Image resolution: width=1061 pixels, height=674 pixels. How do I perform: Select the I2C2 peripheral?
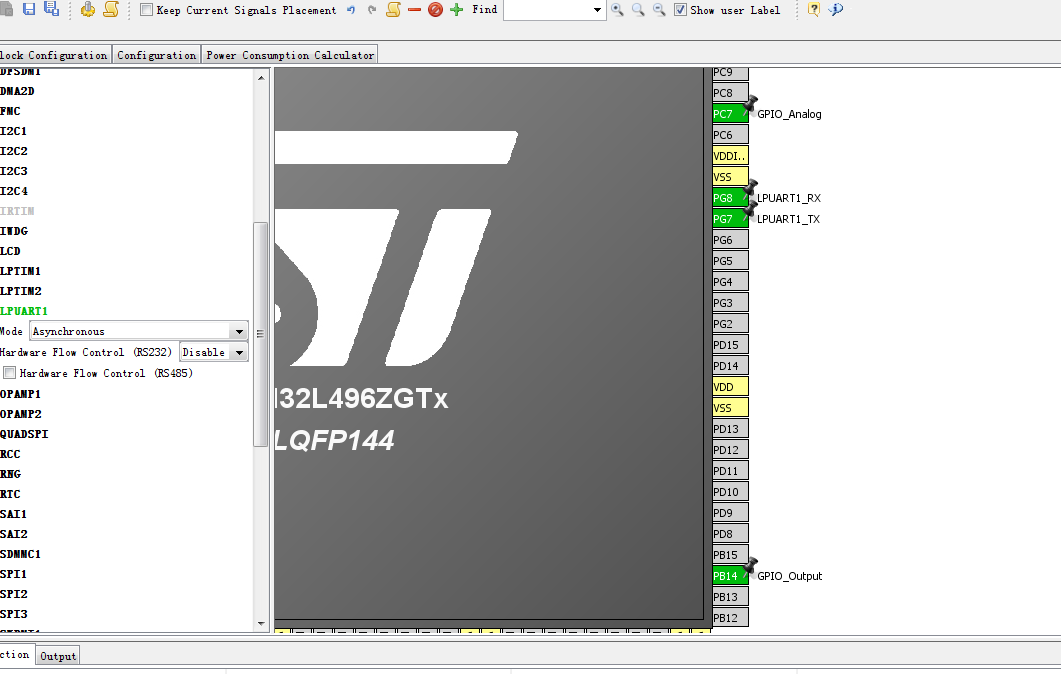click(x=14, y=151)
